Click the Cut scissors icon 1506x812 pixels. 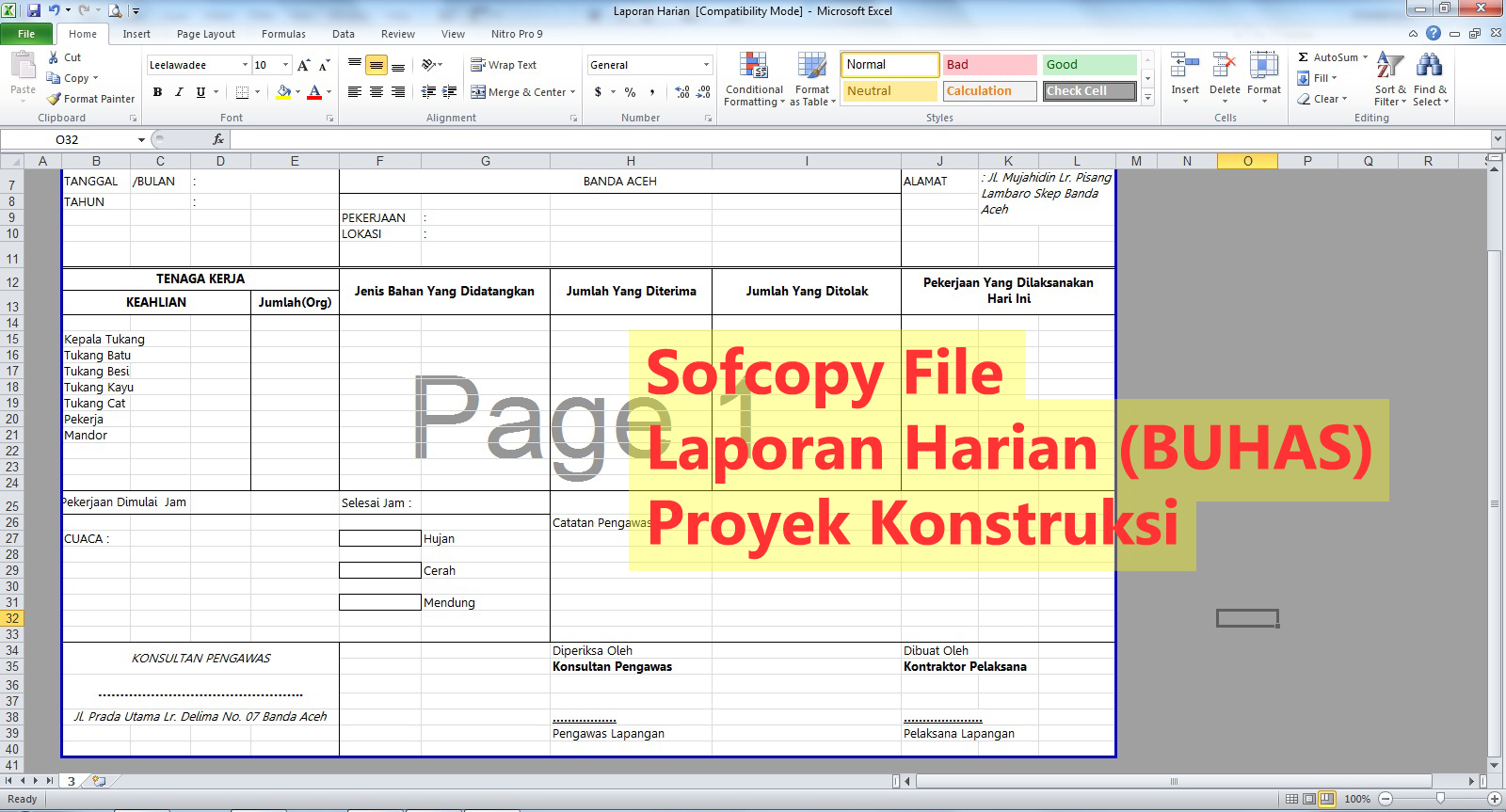(x=54, y=57)
